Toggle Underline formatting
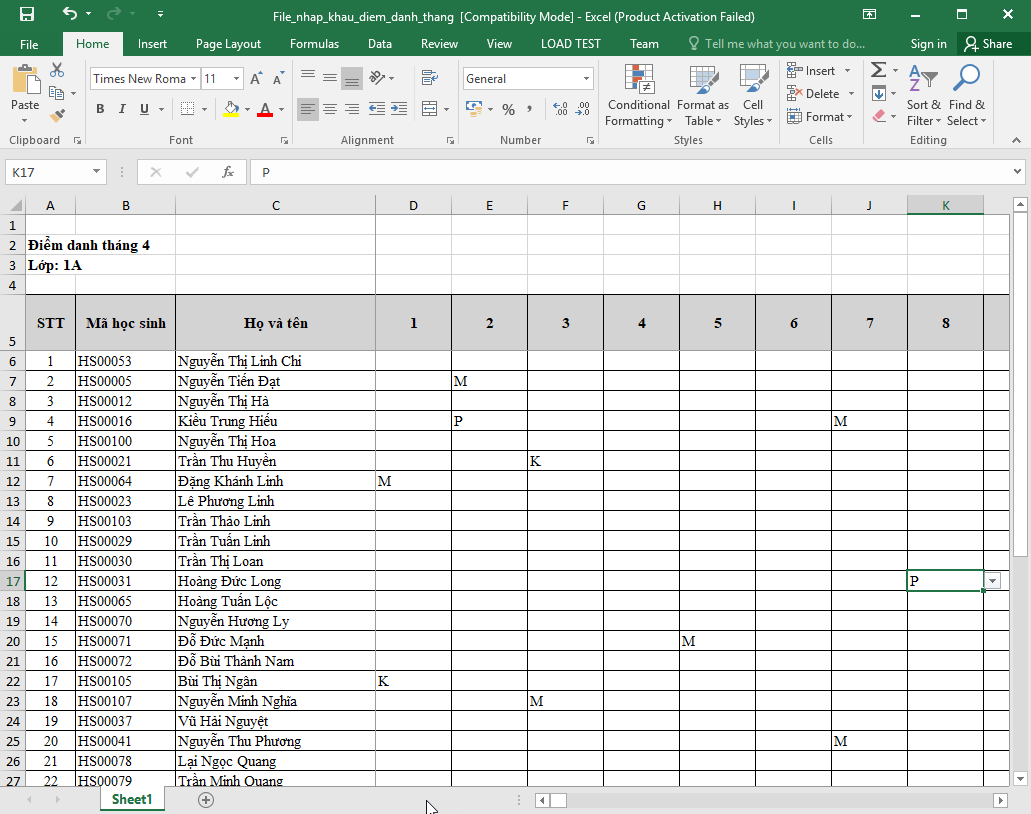 (x=144, y=109)
